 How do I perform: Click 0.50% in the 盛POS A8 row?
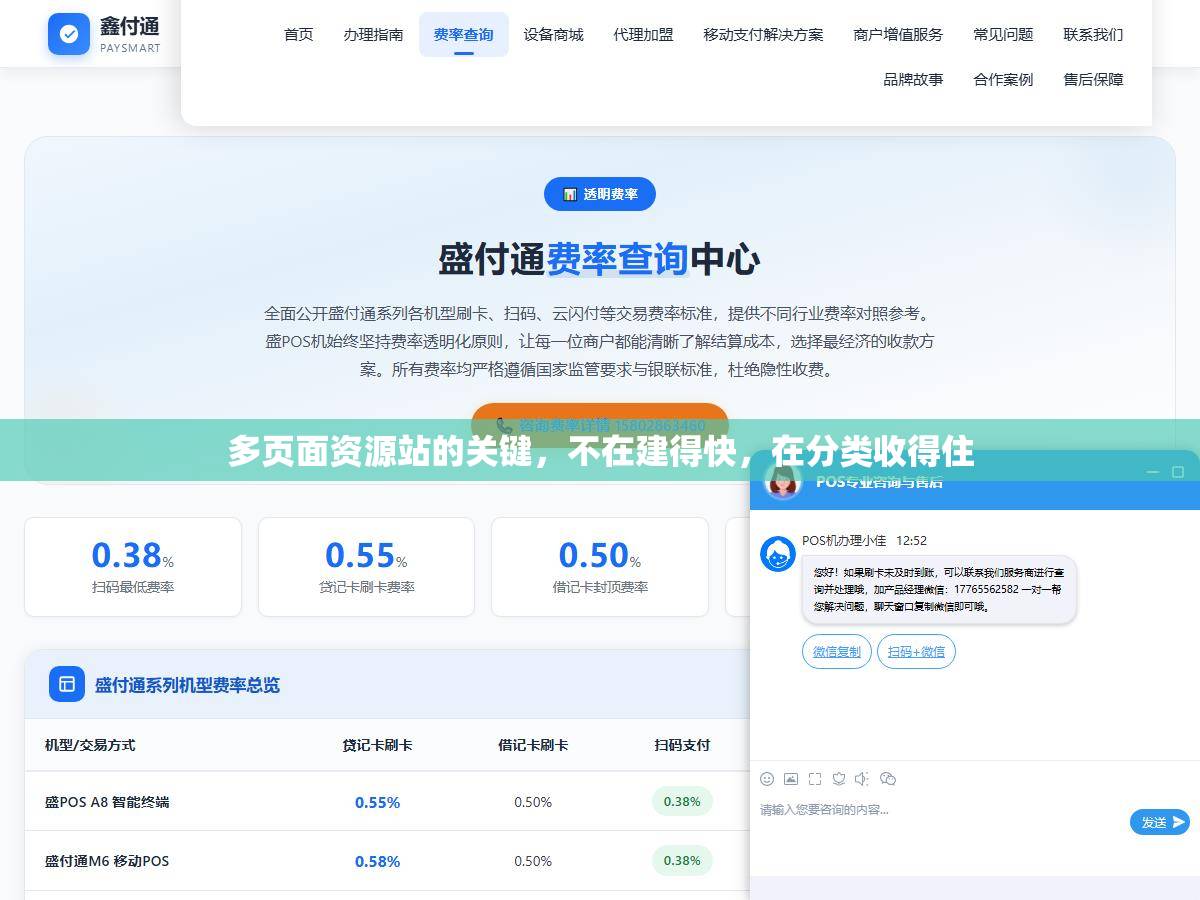[533, 802]
